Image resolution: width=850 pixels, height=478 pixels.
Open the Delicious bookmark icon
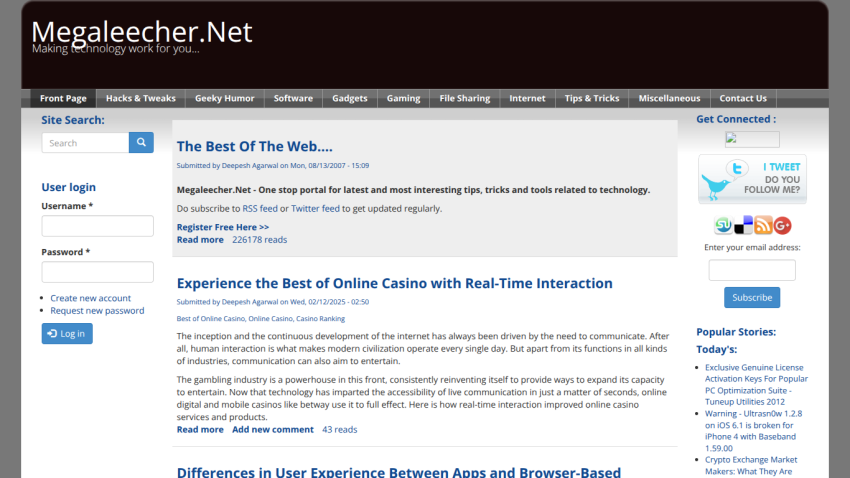click(x=743, y=225)
